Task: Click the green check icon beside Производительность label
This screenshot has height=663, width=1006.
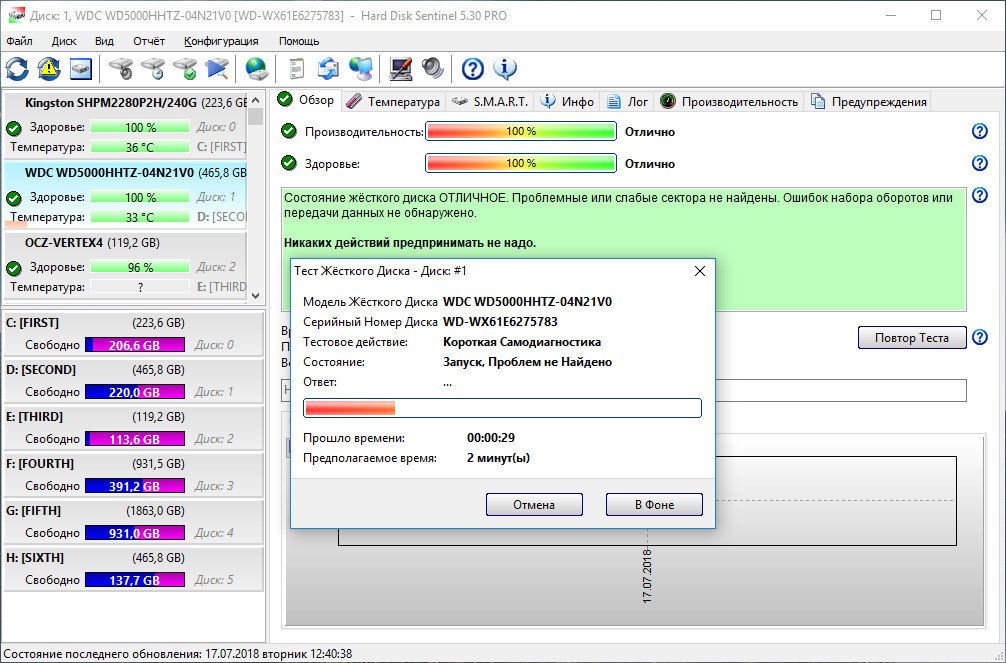Action: 289,131
